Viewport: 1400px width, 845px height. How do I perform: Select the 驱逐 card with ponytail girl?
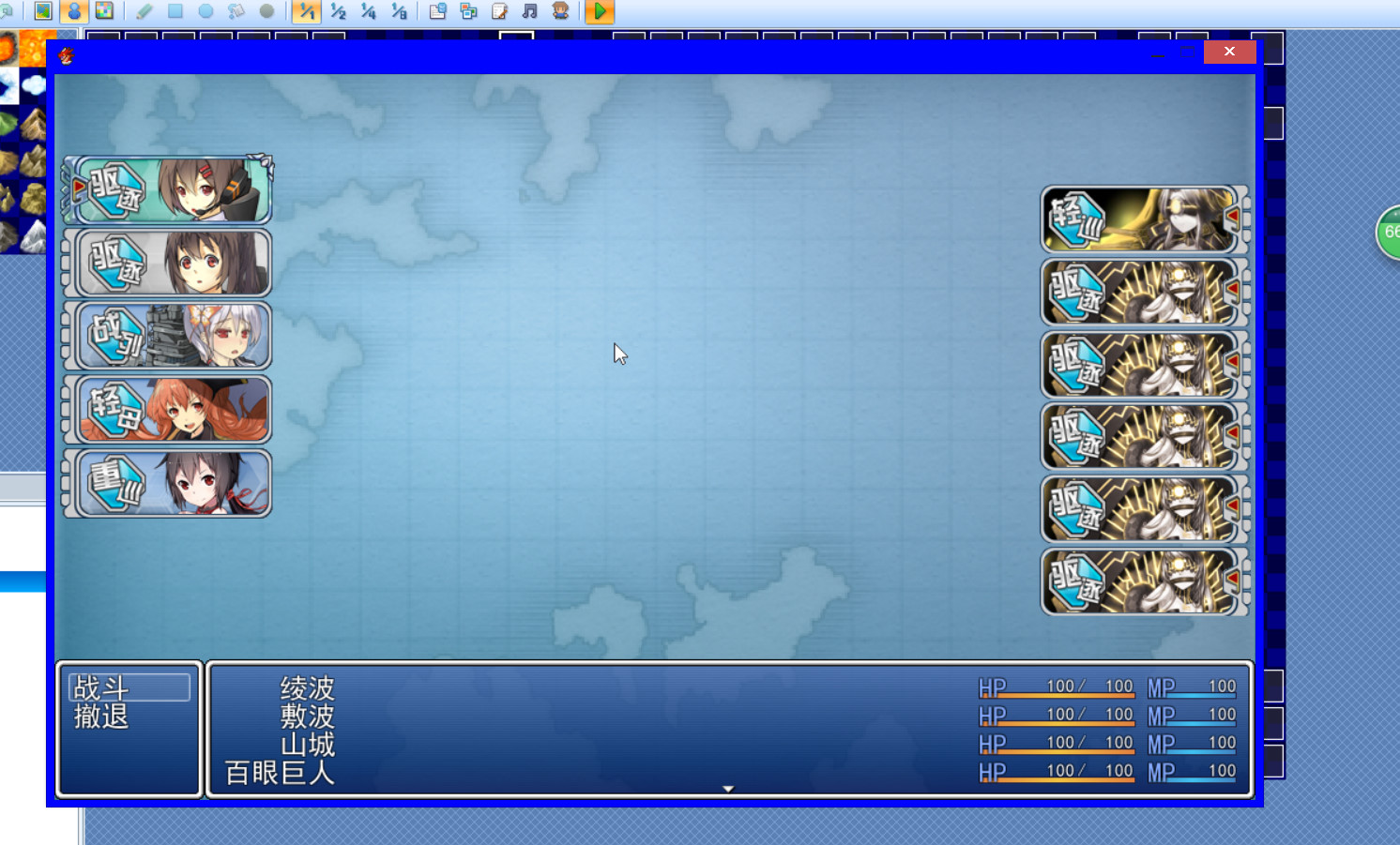coord(167,264)
